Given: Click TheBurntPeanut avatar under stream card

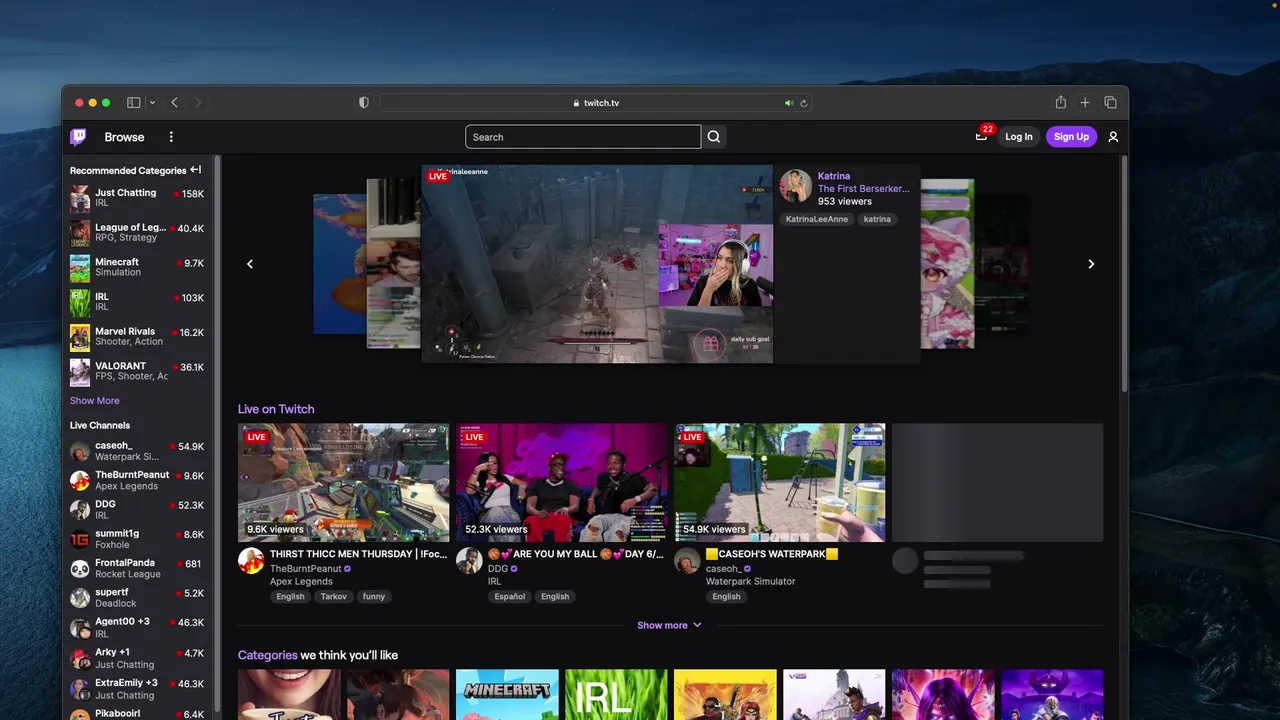Looking at the screenshot, I should point(251,561).
